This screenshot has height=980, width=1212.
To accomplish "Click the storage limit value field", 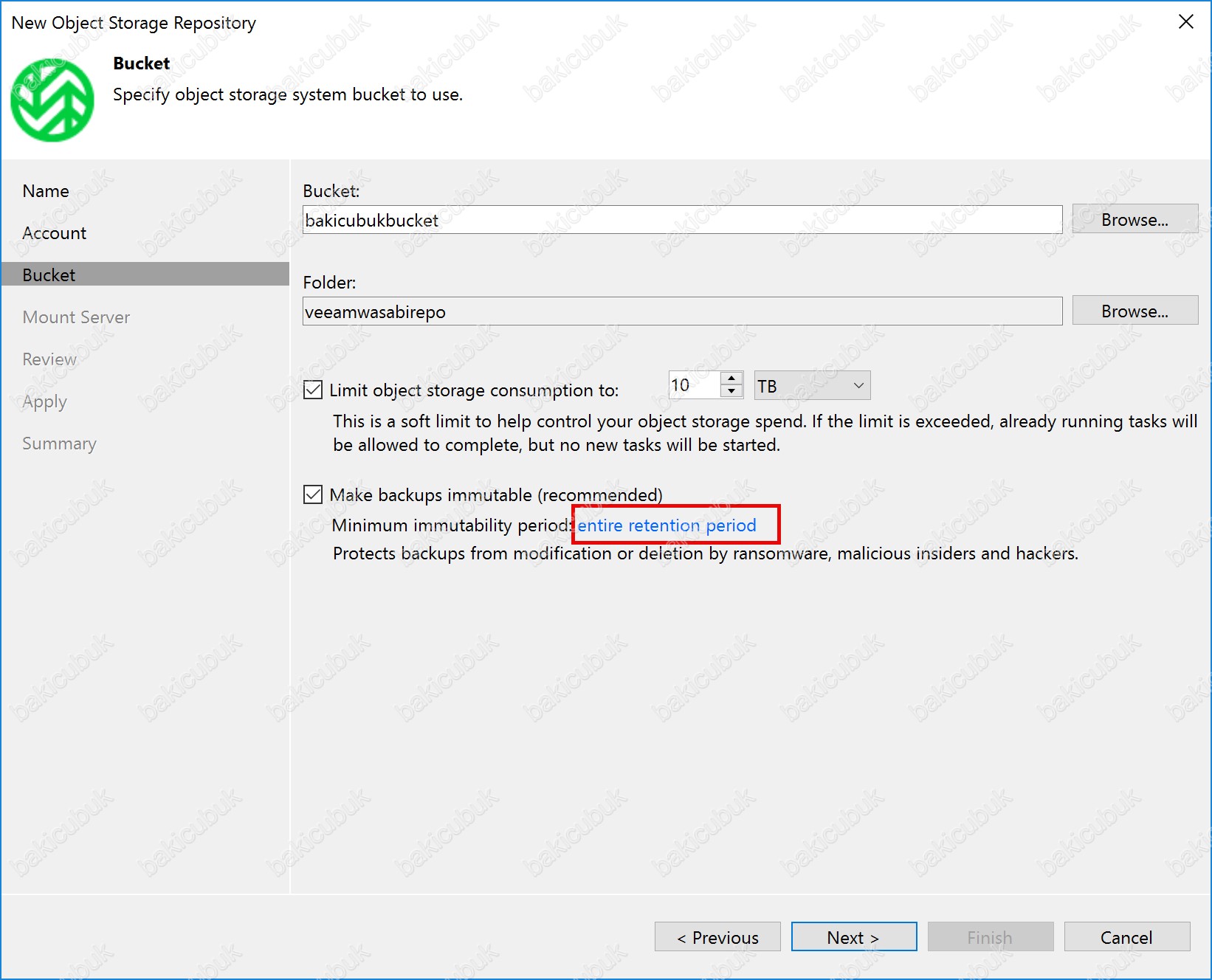I will tap(692, 385).
